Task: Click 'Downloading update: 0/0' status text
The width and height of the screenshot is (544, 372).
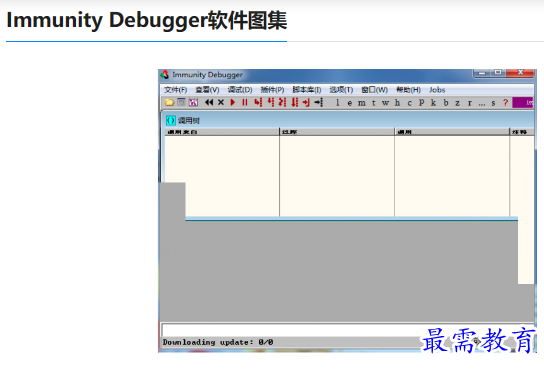Action: [218, 343]
